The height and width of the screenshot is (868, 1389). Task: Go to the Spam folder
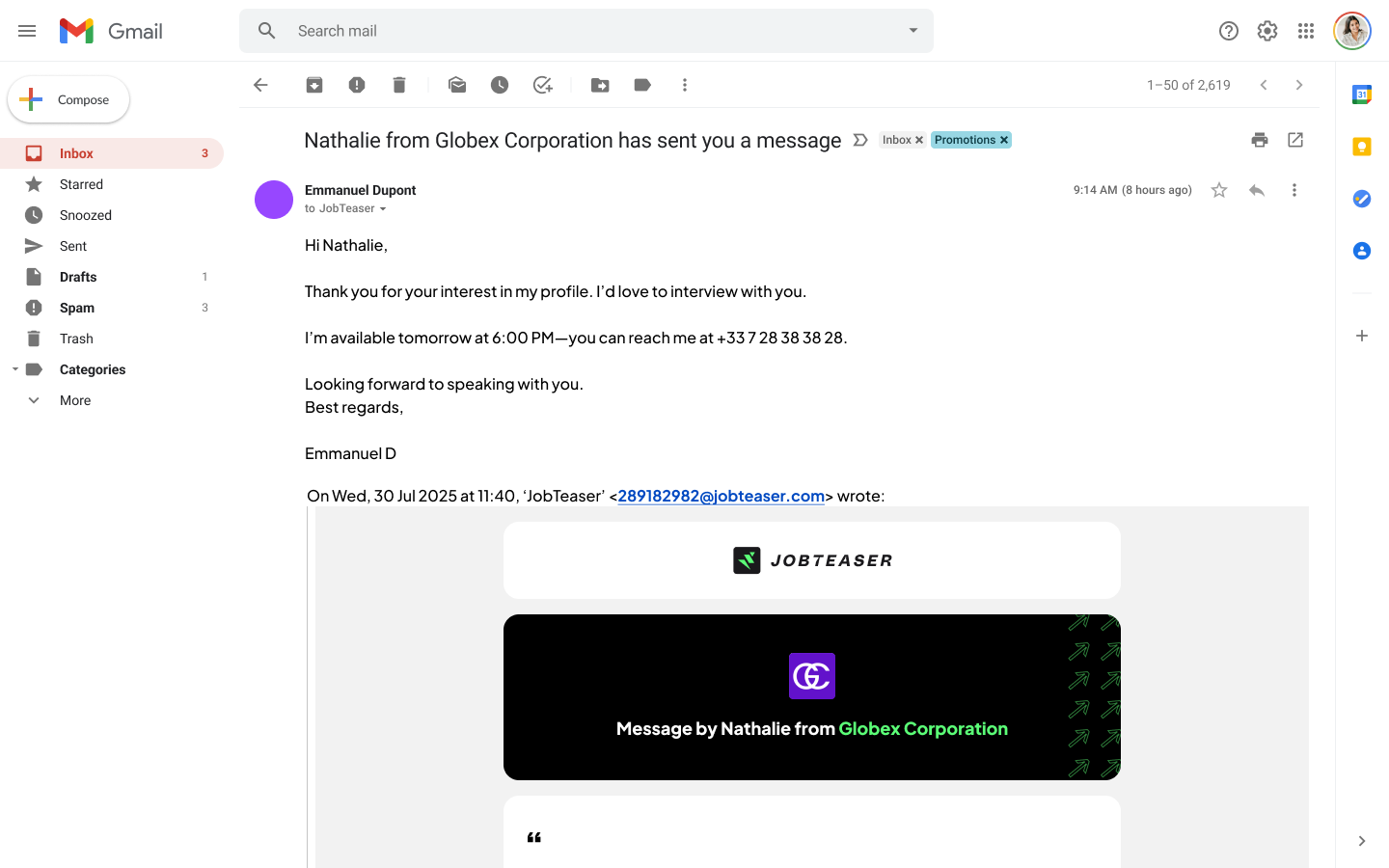click(77, 308)
